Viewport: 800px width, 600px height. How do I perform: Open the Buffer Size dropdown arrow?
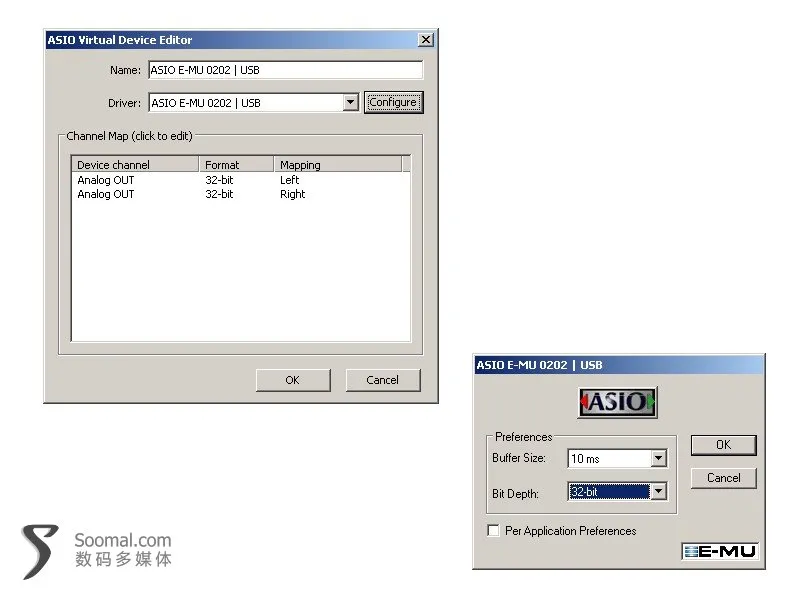click(x=659, y=458)
